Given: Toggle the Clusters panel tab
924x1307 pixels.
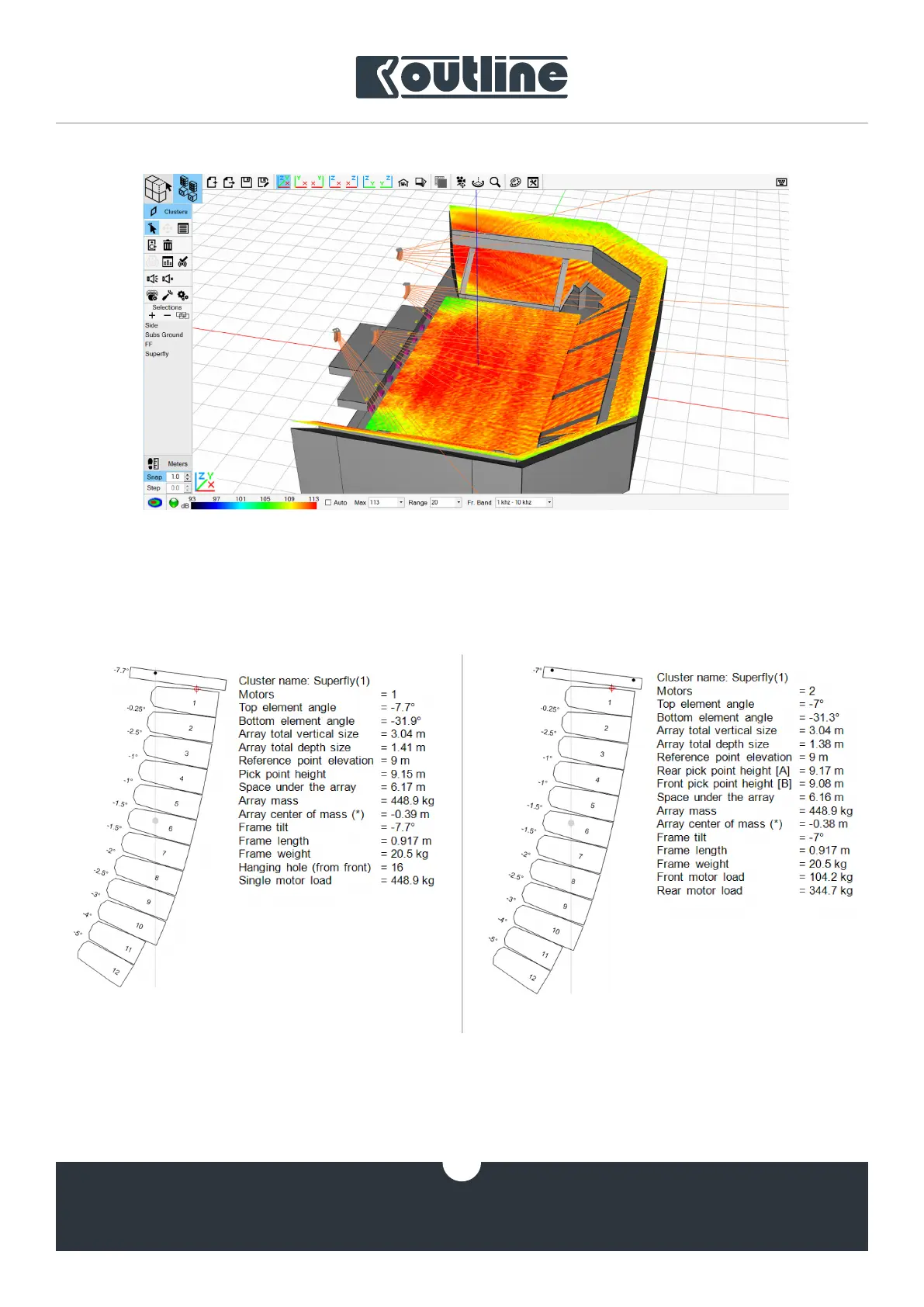Looking at the screenshot, I should [x=168, y=211].
